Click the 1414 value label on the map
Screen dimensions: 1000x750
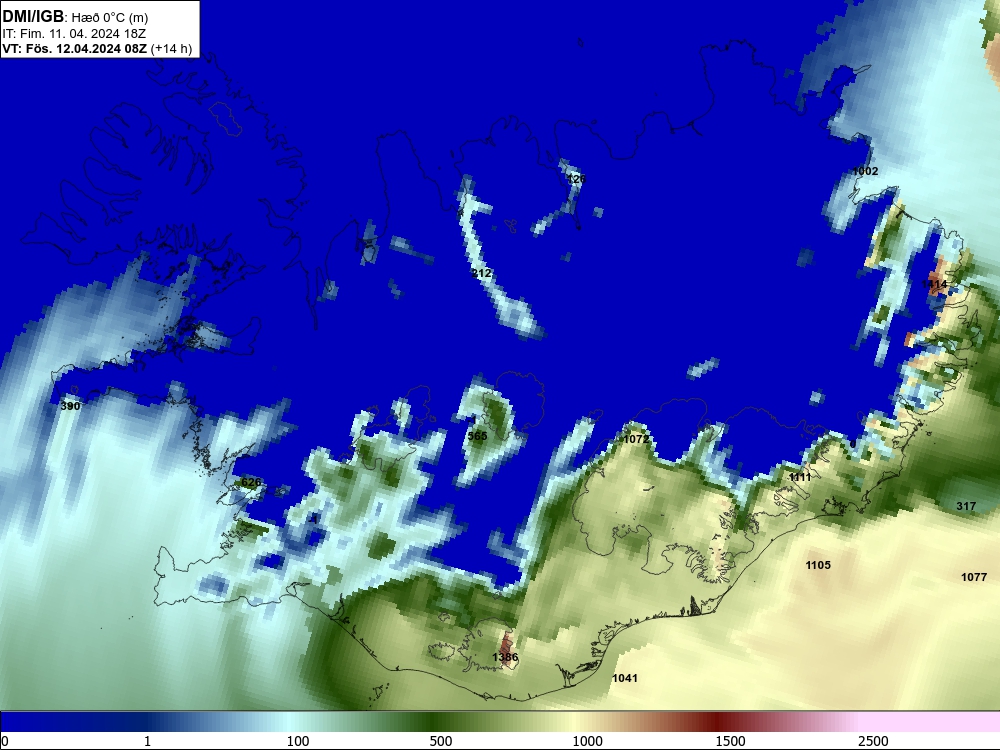934,284
